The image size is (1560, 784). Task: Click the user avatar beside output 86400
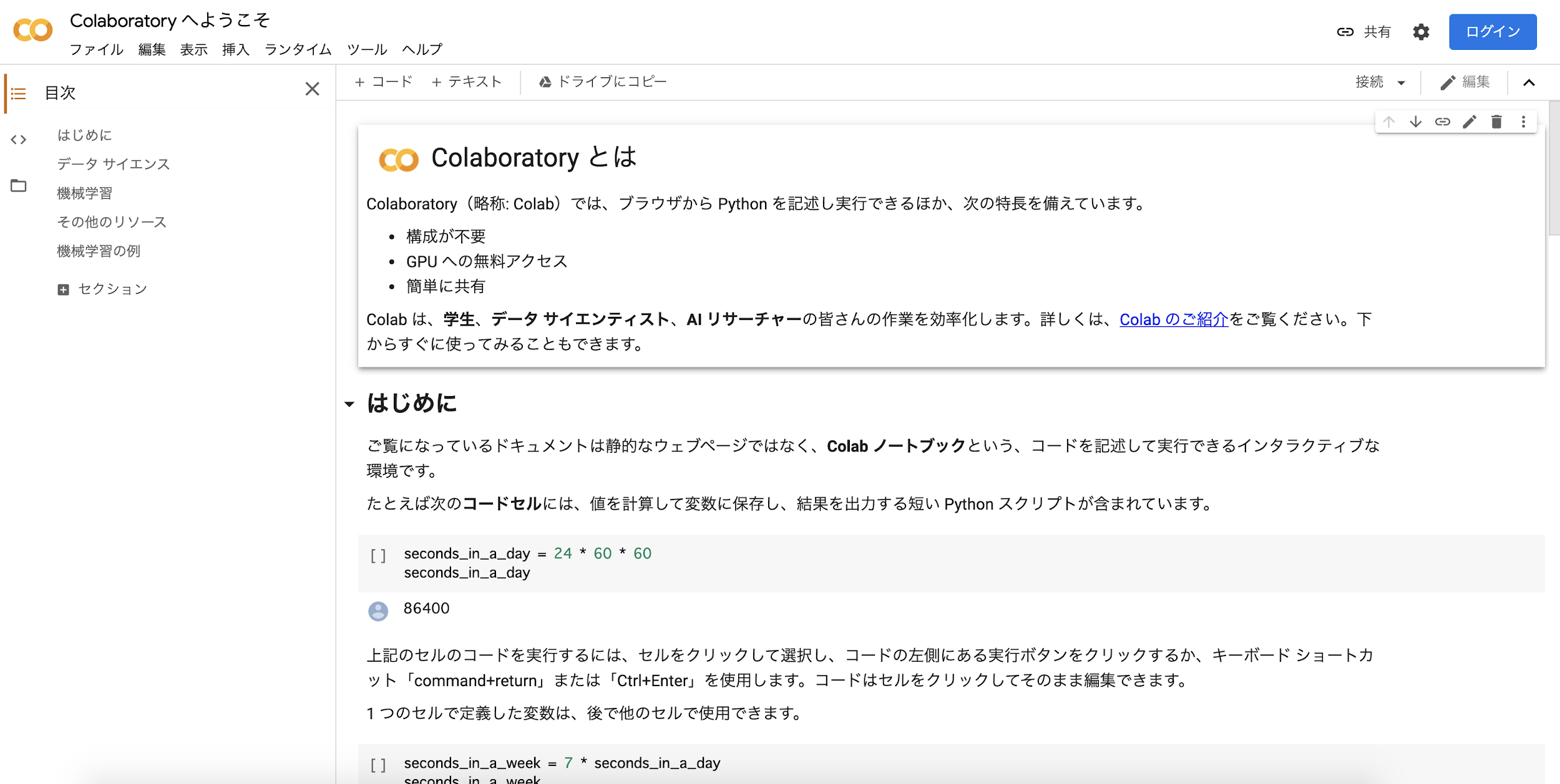click(378, 611)
